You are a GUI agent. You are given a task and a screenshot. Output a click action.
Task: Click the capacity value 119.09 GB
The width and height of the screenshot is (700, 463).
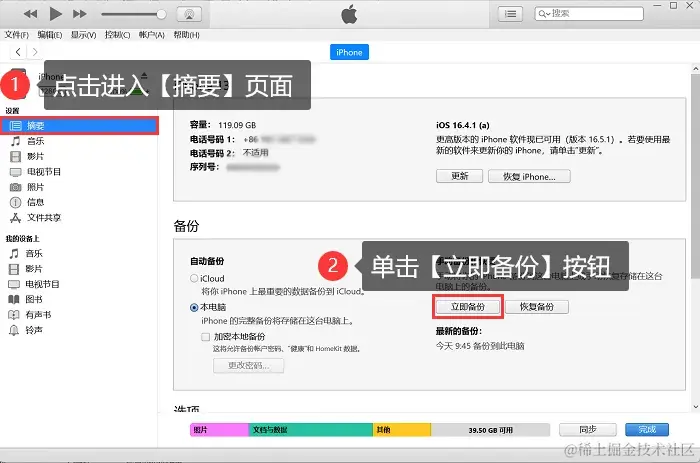237,125
